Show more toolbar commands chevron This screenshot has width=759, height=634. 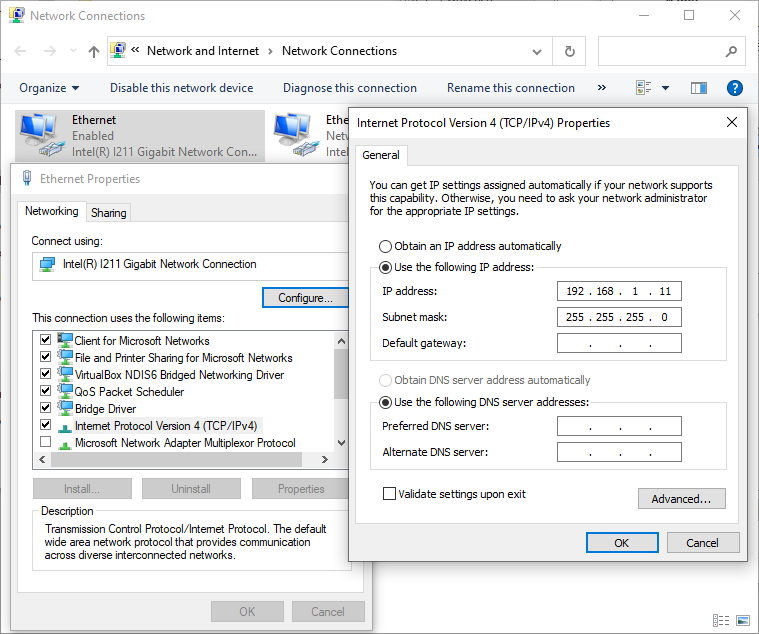pyautogui.click(x=602, y=88)
